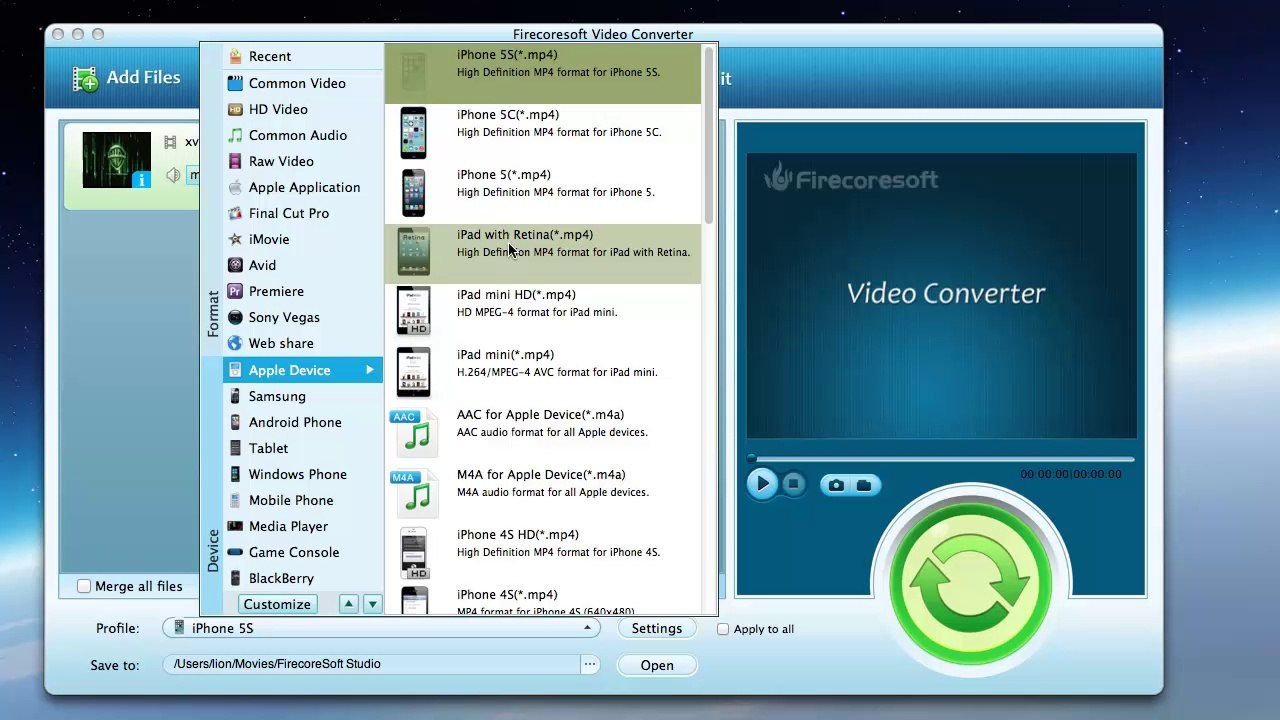Image resolution: width=1280 pixels, height=720 pixels.
Task: Click the Sony Vegas category icon
Action: (x=235, y=317)
